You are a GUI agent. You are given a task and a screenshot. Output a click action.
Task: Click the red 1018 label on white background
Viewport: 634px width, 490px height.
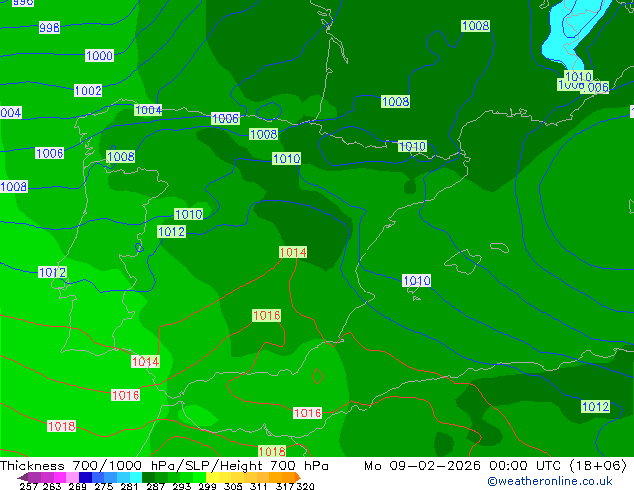click(61, 426)
